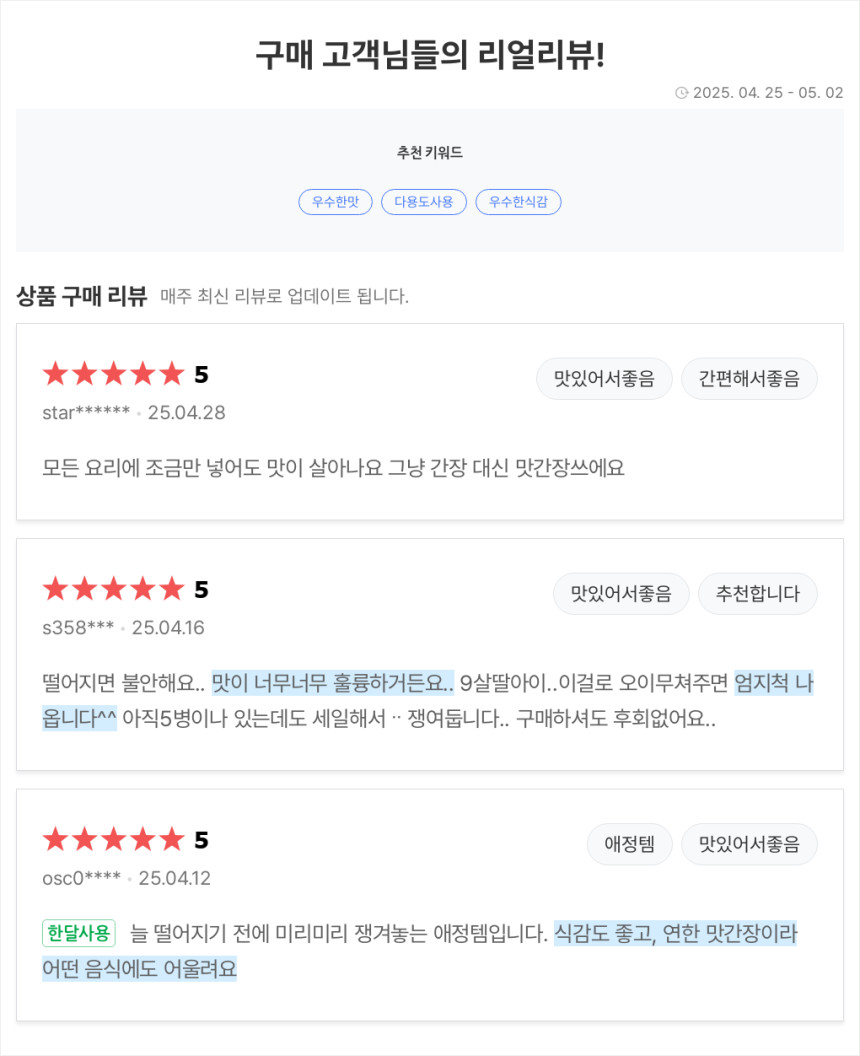This screenshot has height=1056, width=860.
Task: Click the 애정템 tag on the third review
Action: (x=630, y=844)
